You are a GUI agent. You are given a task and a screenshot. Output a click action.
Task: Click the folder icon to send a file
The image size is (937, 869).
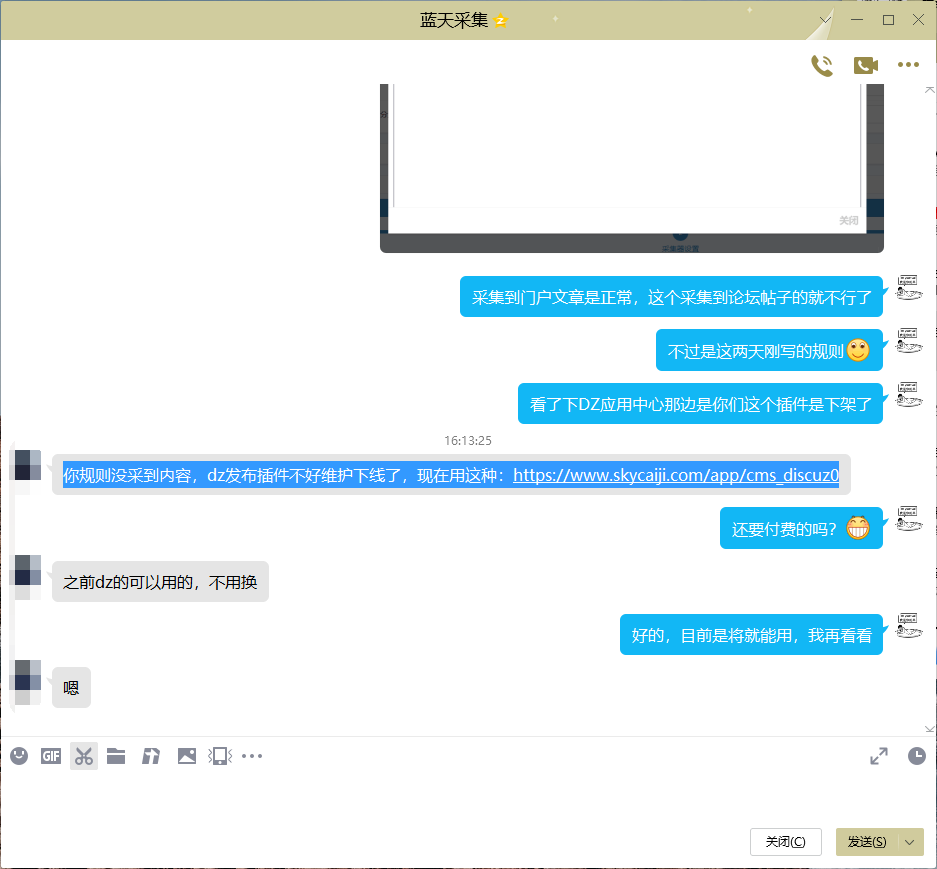[x=116, y=756]
